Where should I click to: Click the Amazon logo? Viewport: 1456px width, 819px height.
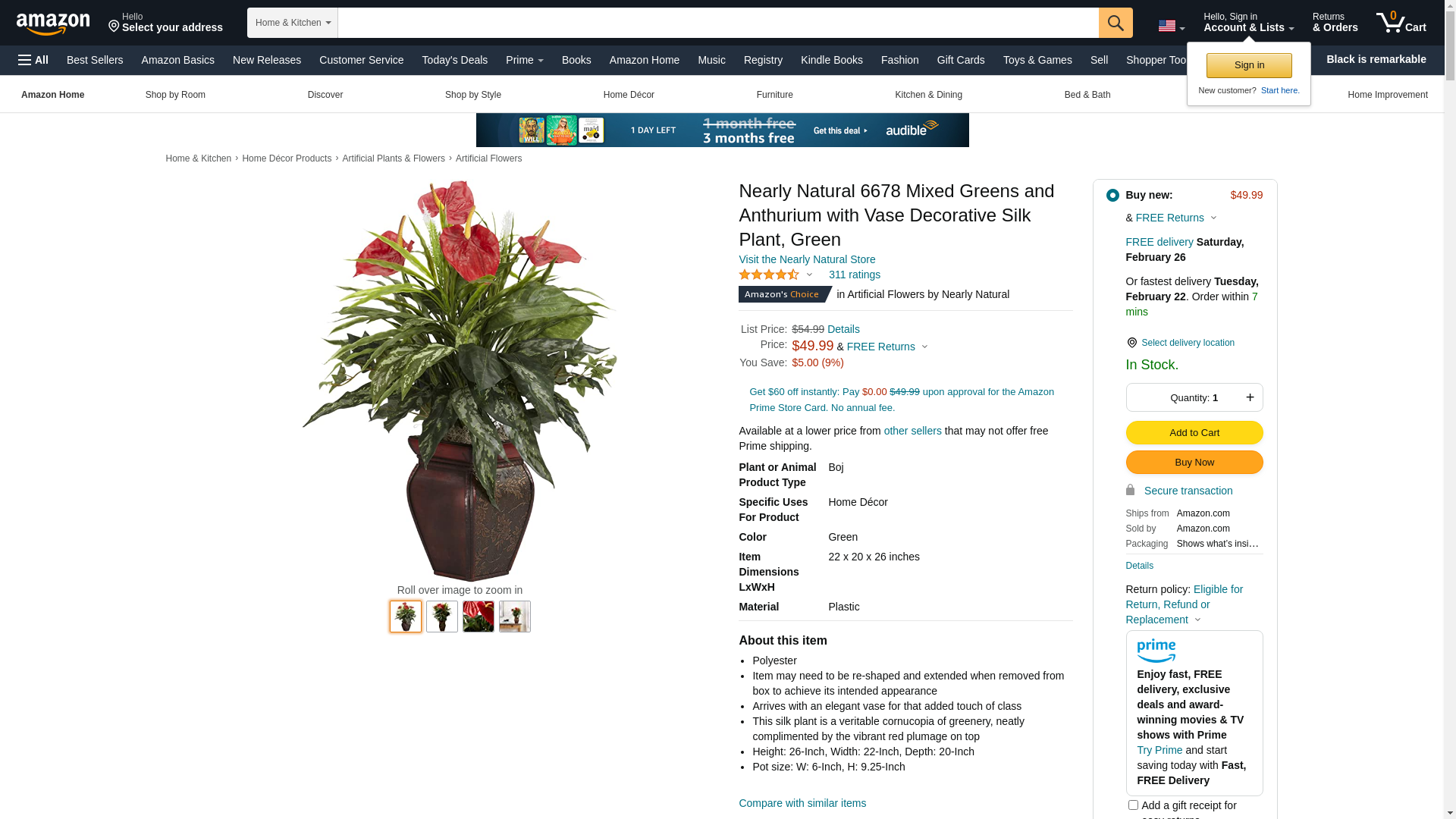(53, 24)
